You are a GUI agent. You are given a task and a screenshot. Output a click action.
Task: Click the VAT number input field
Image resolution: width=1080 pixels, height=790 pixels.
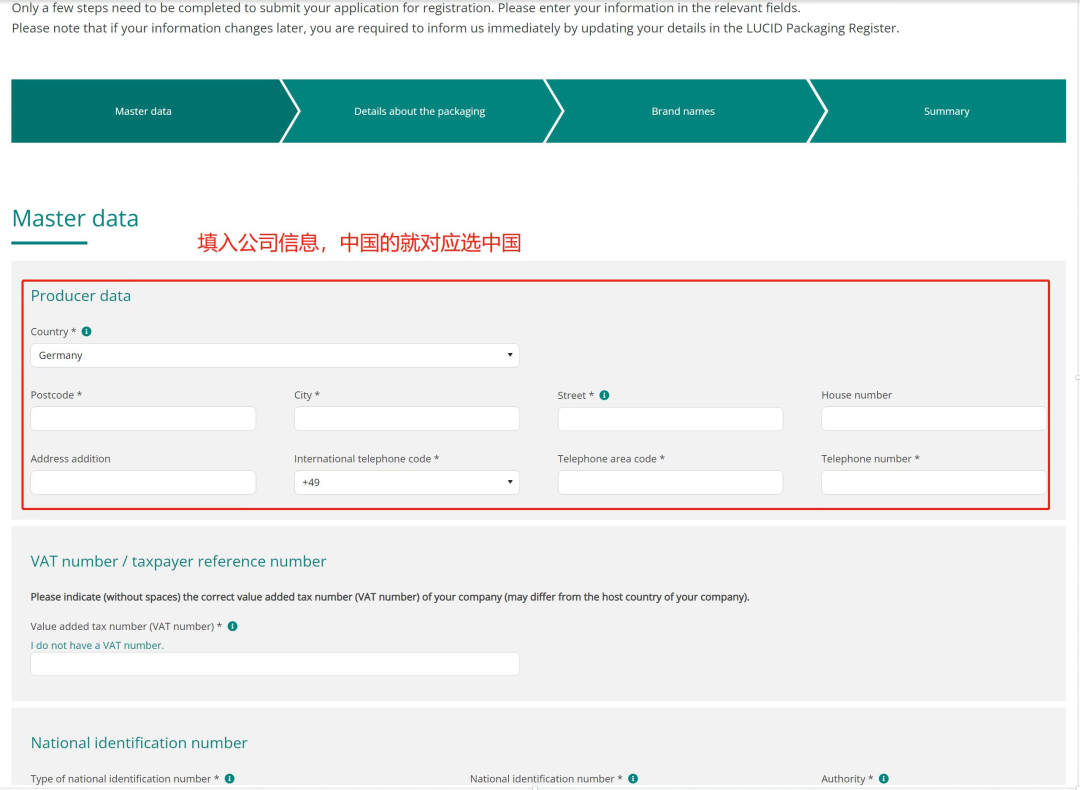tap(274, 664)
